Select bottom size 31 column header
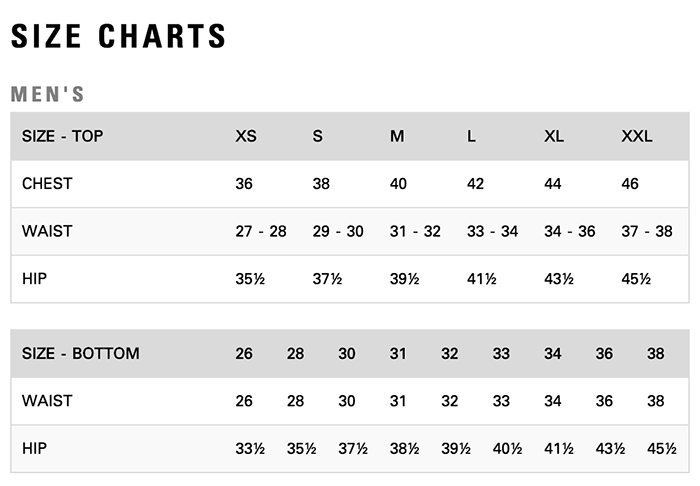 coord(398,353)
